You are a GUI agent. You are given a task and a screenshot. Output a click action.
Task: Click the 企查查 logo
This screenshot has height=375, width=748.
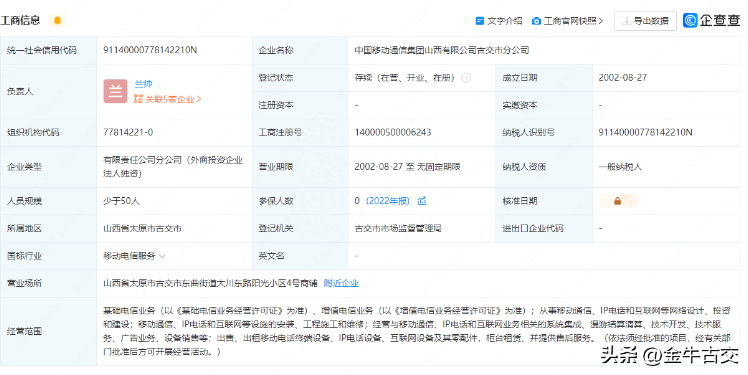click(711, 20)
